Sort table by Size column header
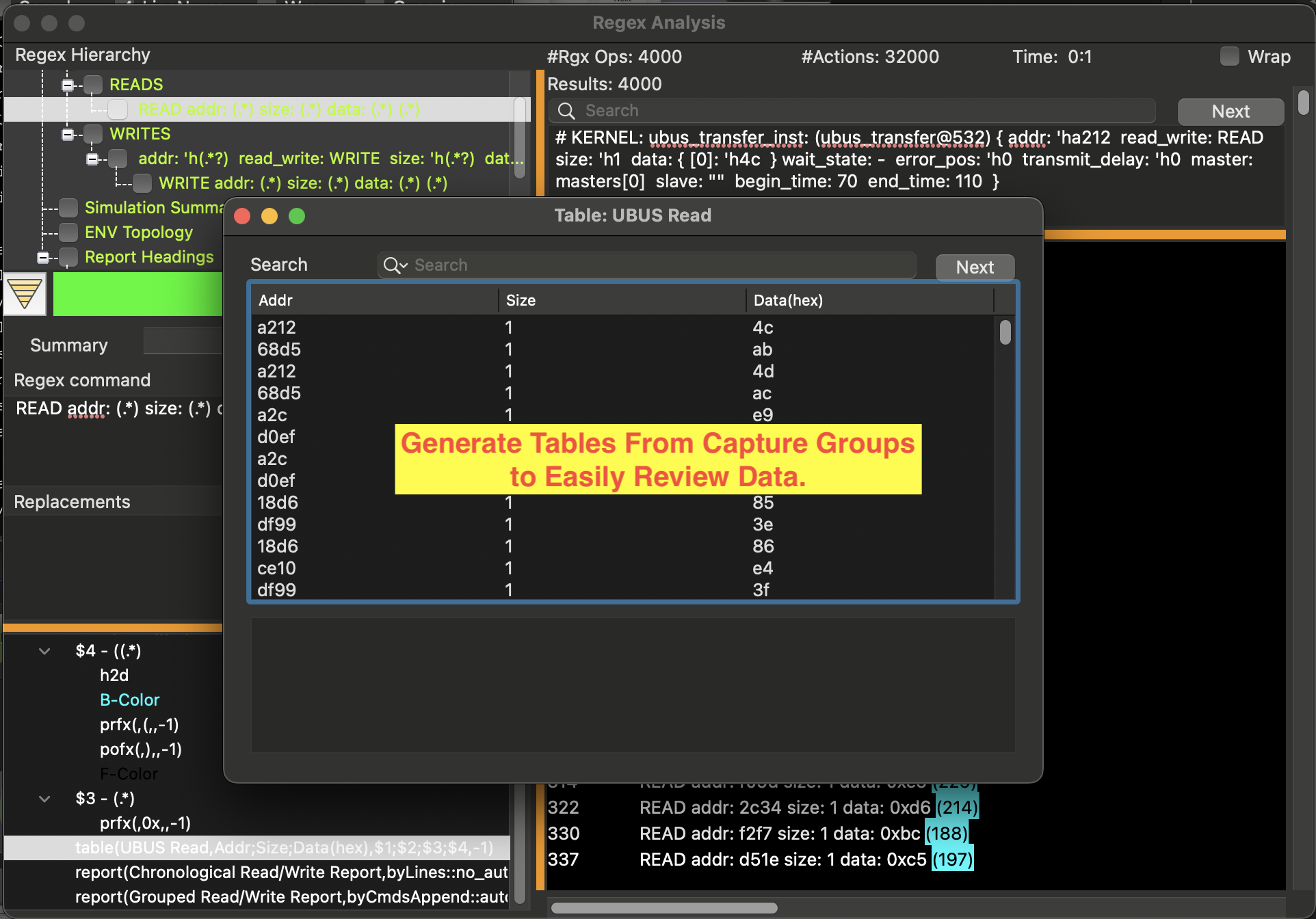 [x=622, y=300]
